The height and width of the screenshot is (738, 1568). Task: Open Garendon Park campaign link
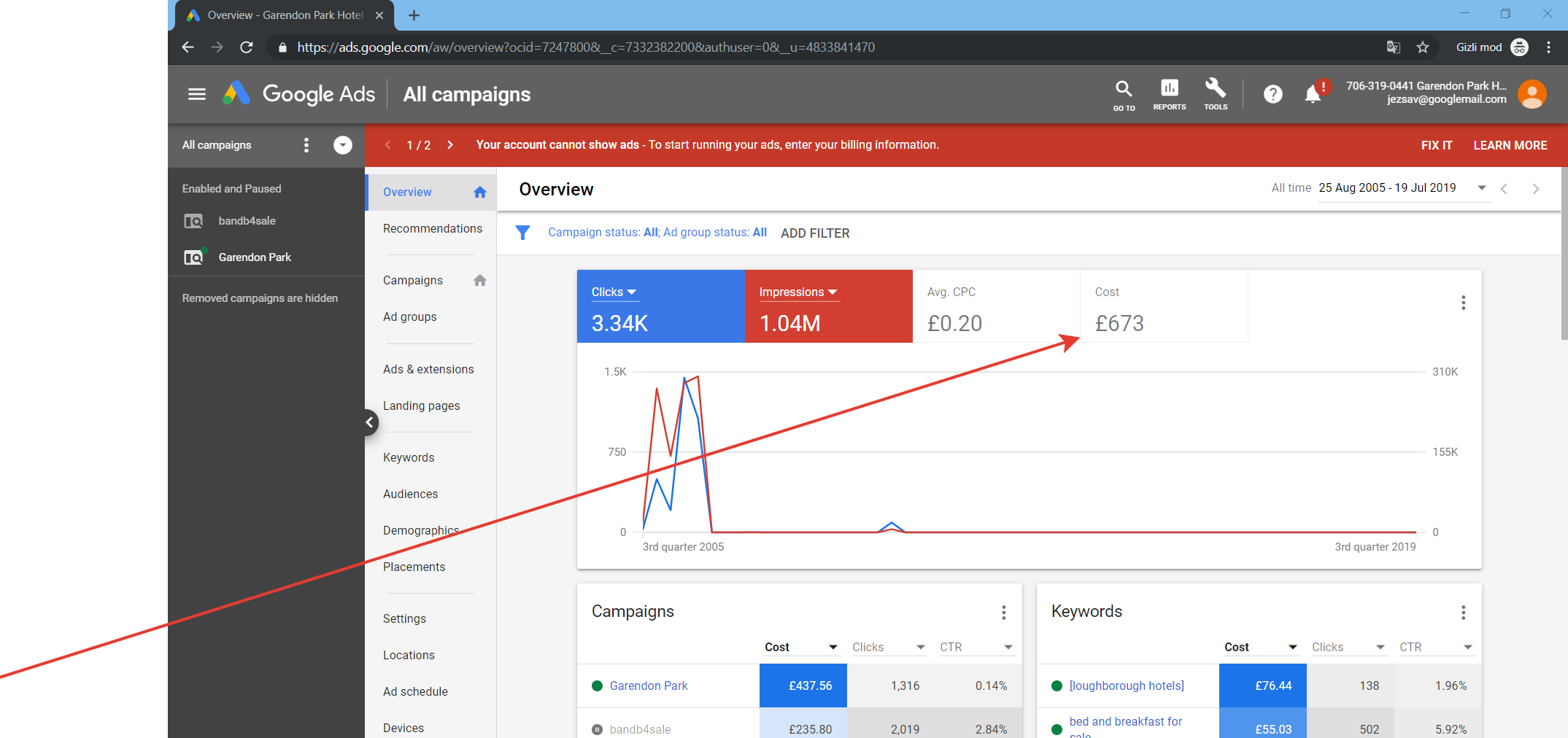(649, 686)
